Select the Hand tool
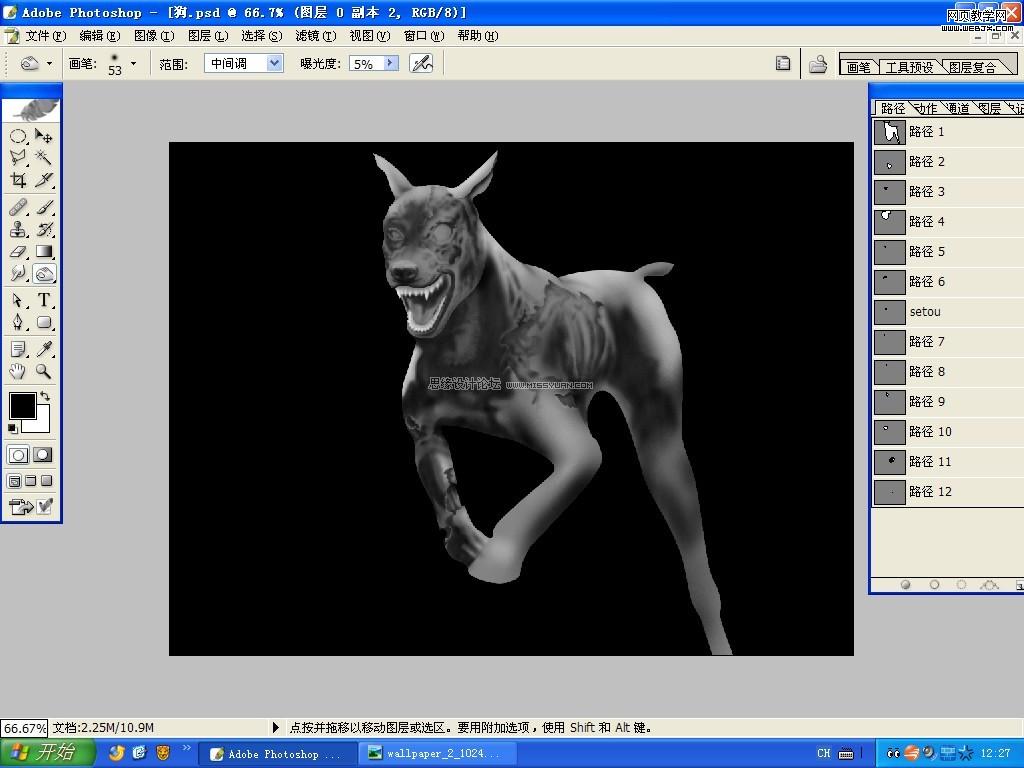Image resolution: width=1024 pixels, height=768 pixels. click(x=18, y=372)
